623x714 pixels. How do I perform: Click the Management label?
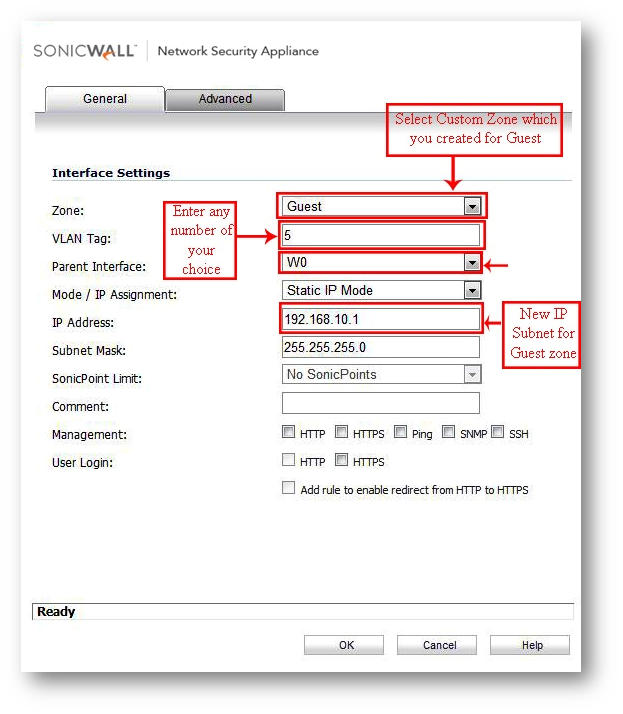point(89,434)
